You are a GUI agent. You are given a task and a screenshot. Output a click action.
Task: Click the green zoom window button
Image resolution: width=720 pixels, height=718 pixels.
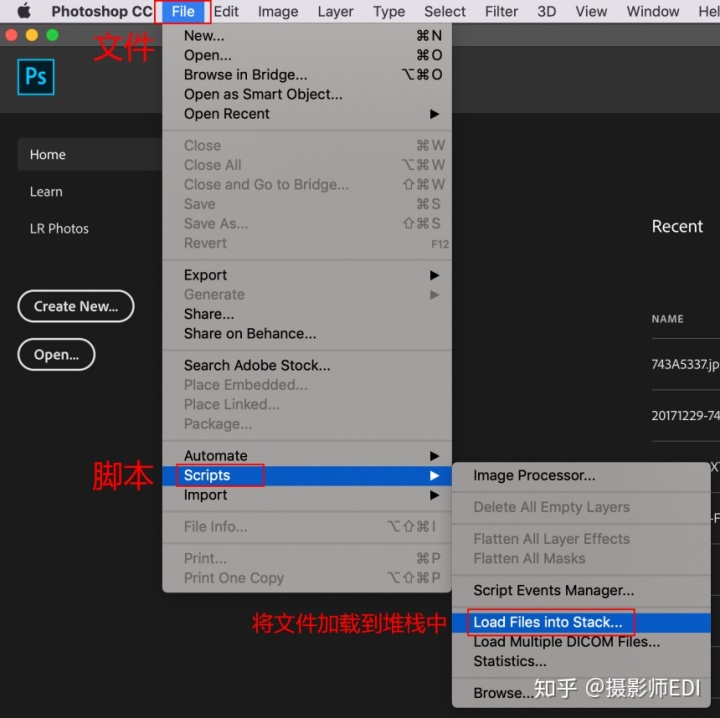pyautogui.click(x=52, y=35)
